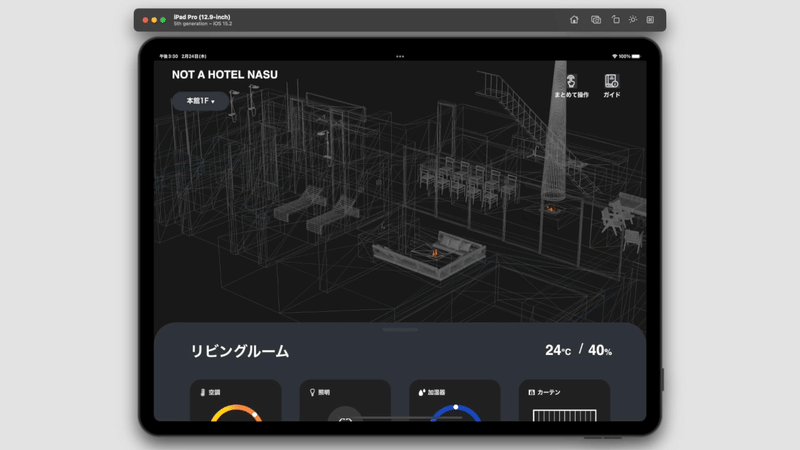Toggle simulator appearance with the sun icon
This screenshot has height=450, width=800.
[633, 19]
